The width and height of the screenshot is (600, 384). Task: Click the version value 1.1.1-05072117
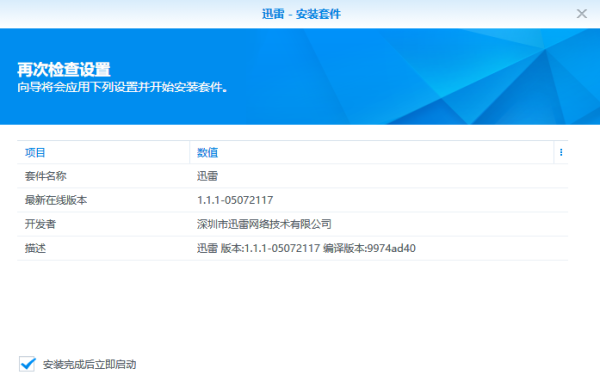click(x=235, y=200)
